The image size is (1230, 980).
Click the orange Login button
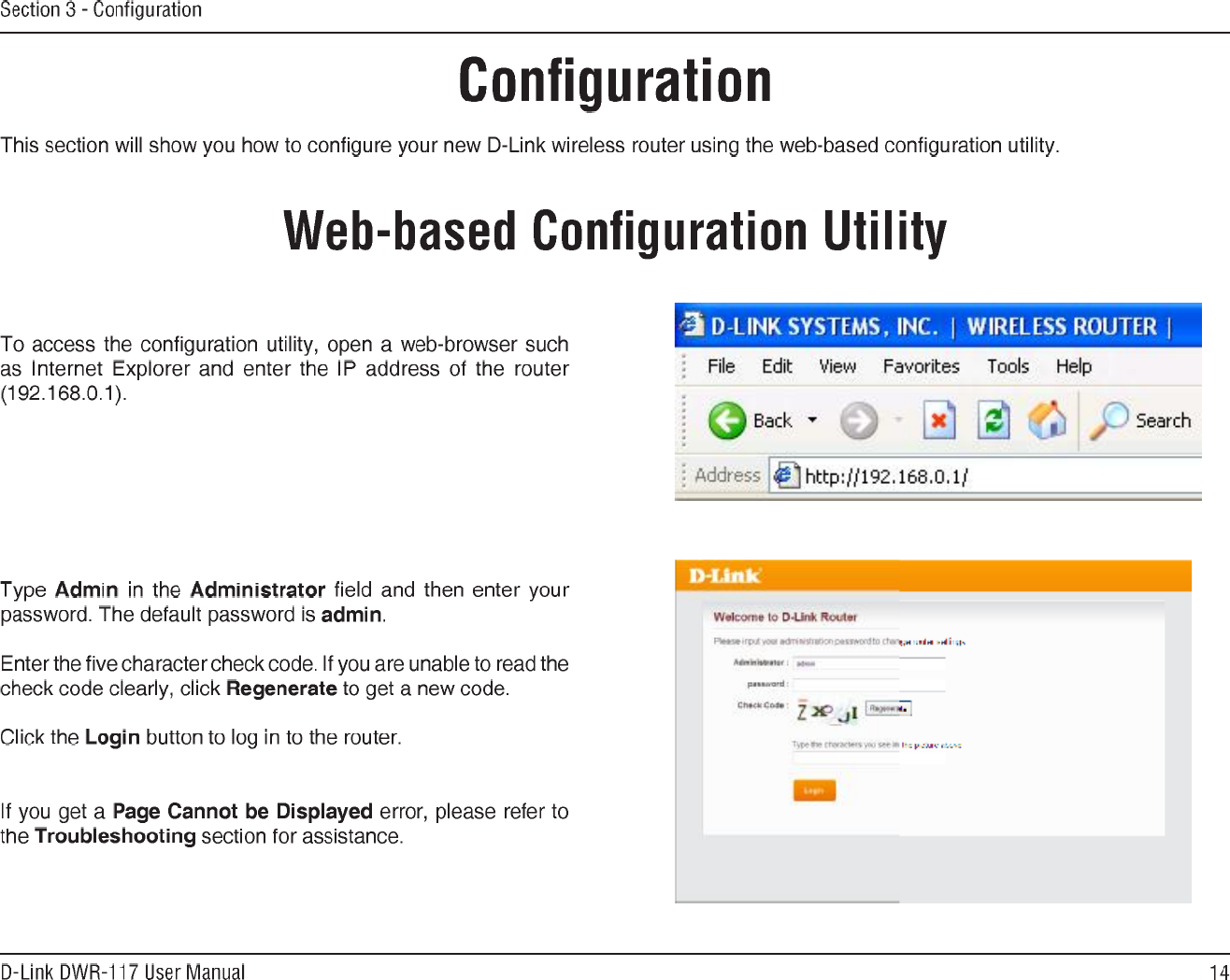click(x=814, y=790)
